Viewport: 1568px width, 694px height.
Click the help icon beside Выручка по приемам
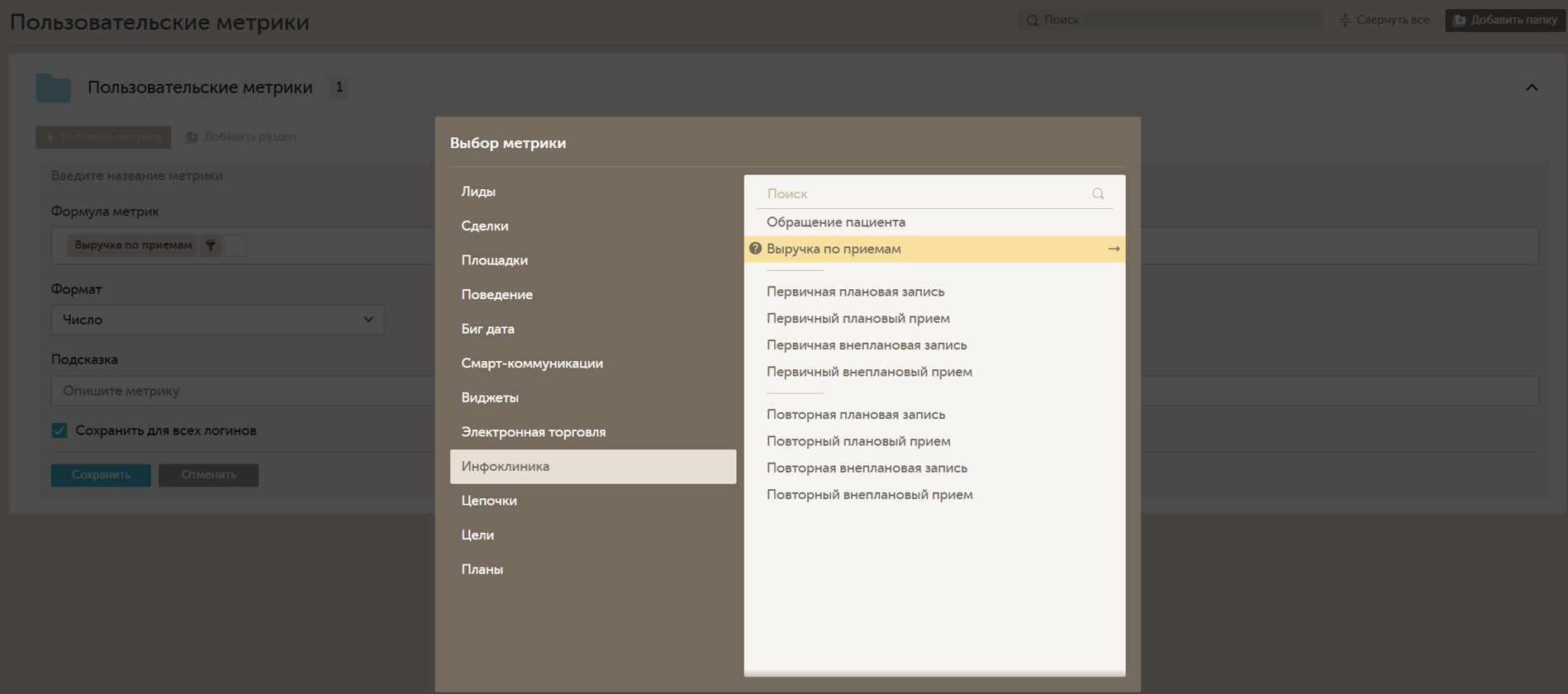755,249
